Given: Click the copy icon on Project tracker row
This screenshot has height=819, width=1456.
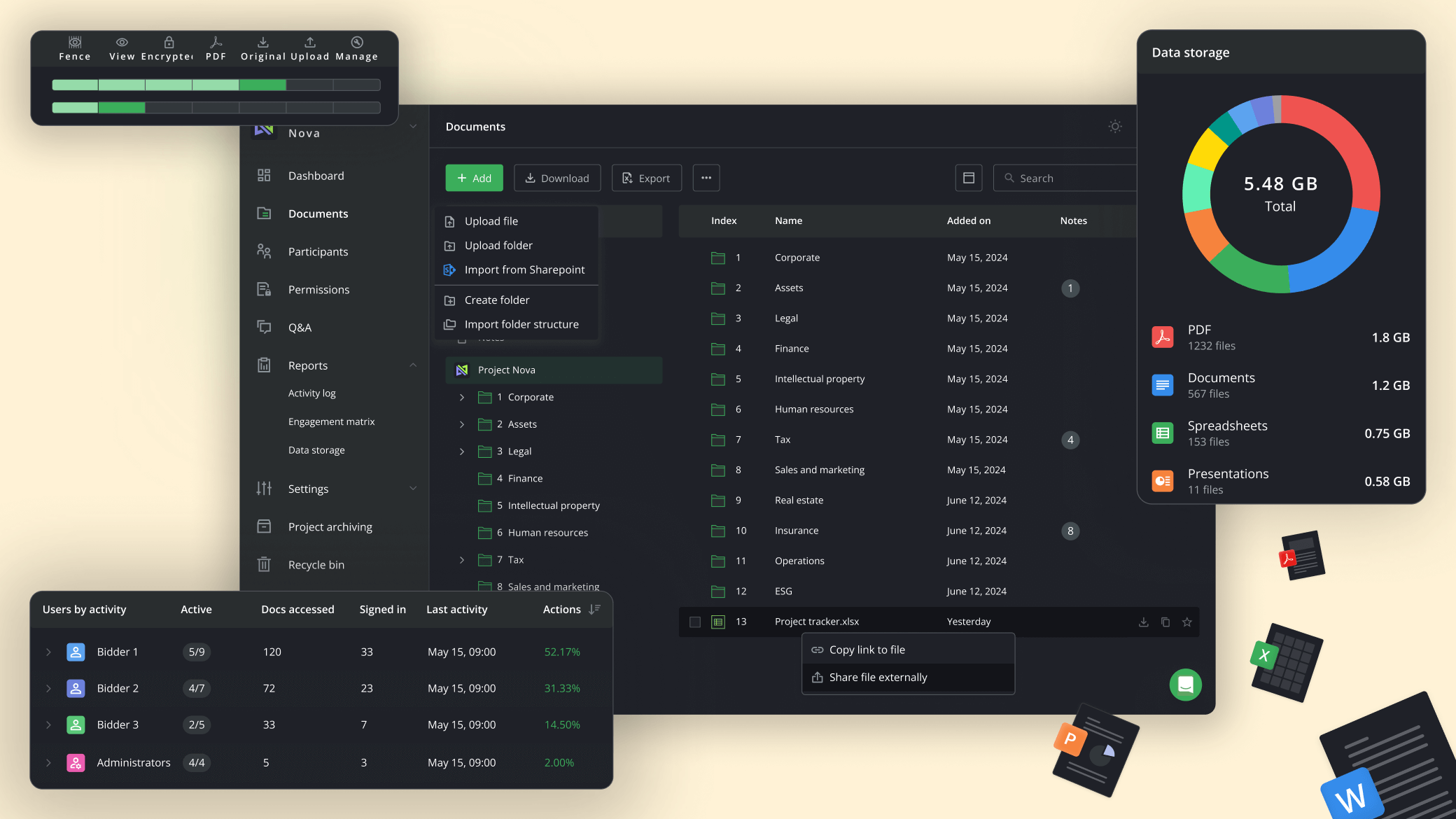Looking at the screenshot, I should (1165, 622).
